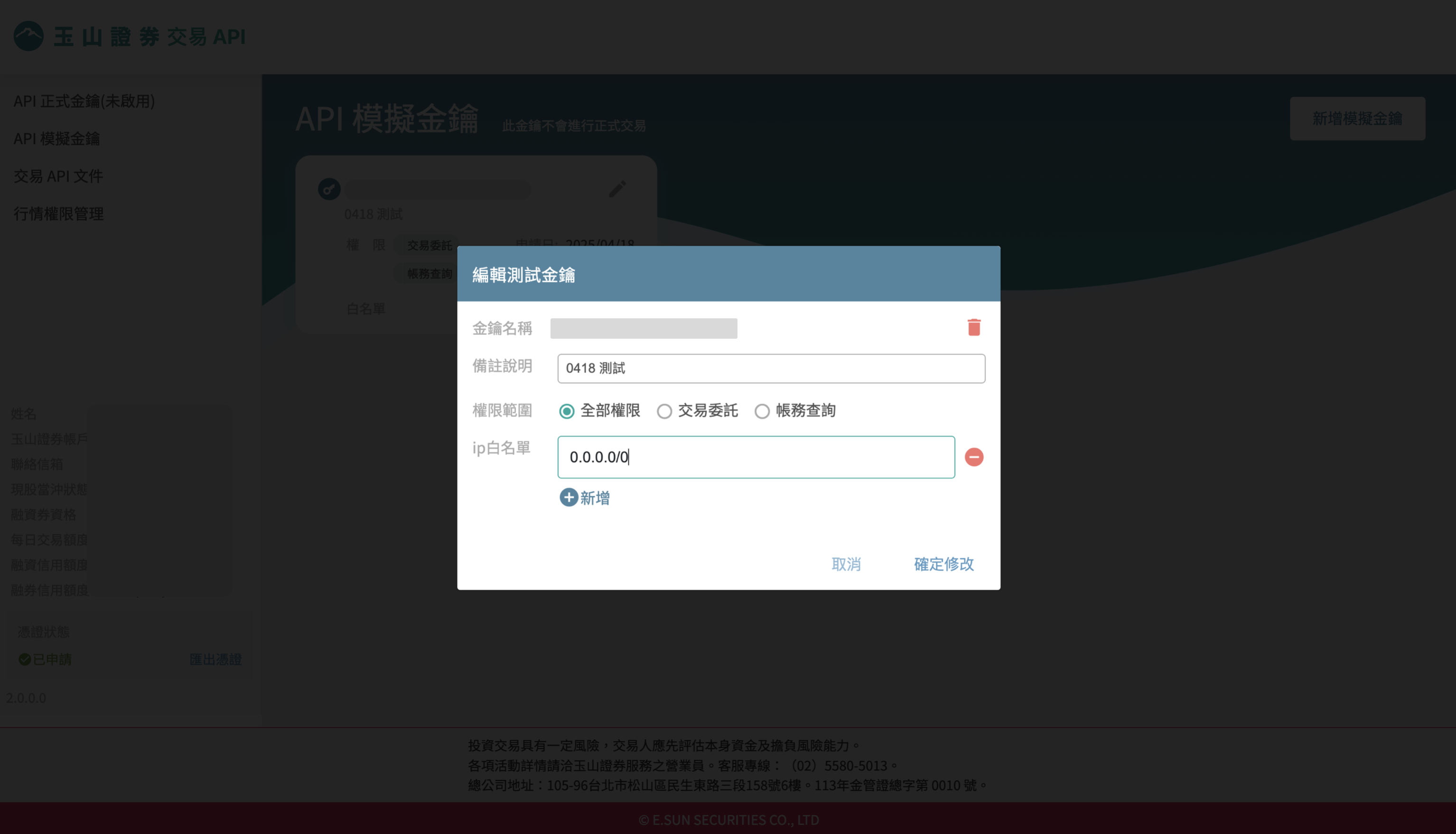Select the 全部權限 radio option
The width and height of the screenshot is (1456, 834).
click(567, 411)
